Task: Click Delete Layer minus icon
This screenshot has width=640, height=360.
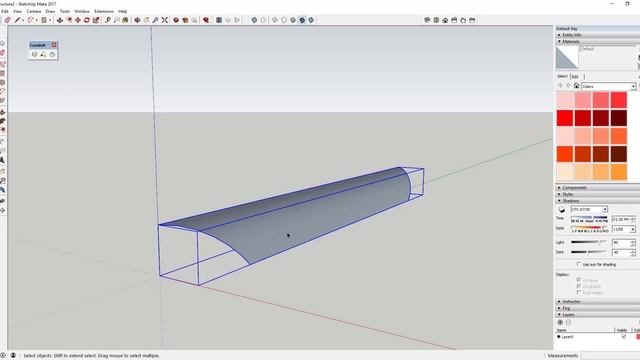Action: (x=569, y=322)
